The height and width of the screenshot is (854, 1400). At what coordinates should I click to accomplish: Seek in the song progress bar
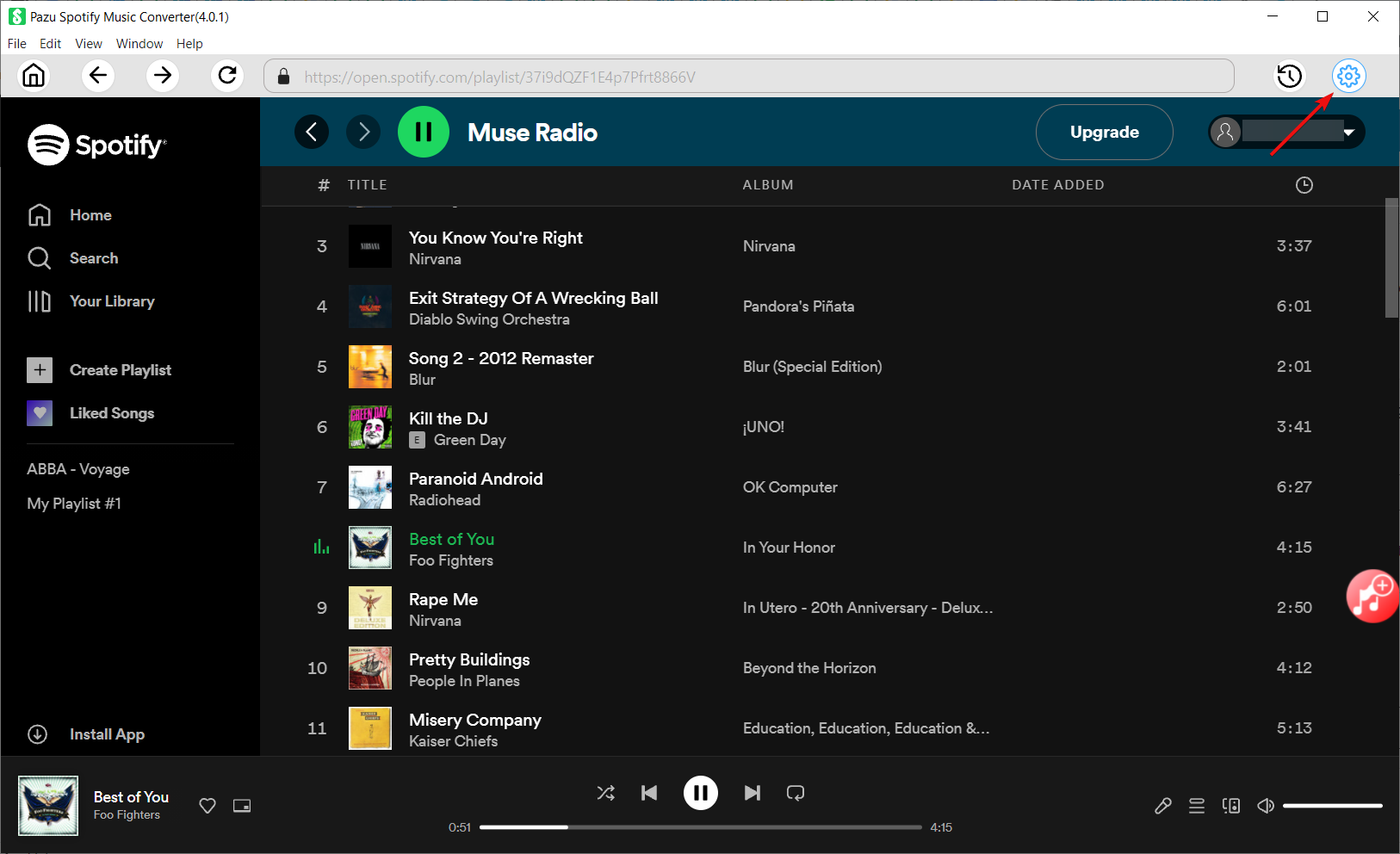point(701,827)
